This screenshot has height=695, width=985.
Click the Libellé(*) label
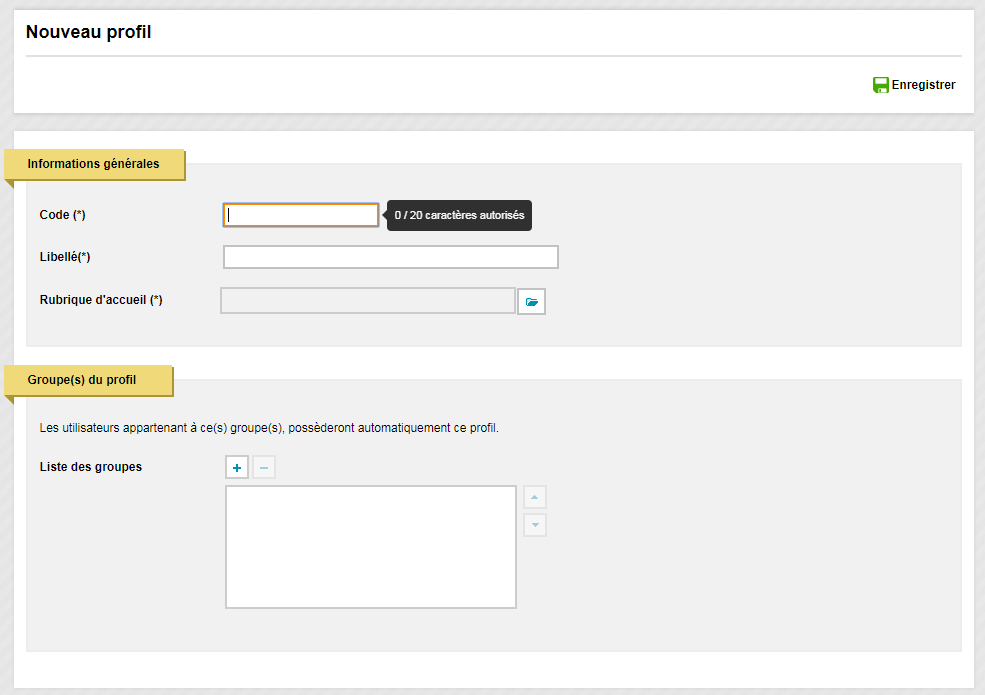[65, 257]
